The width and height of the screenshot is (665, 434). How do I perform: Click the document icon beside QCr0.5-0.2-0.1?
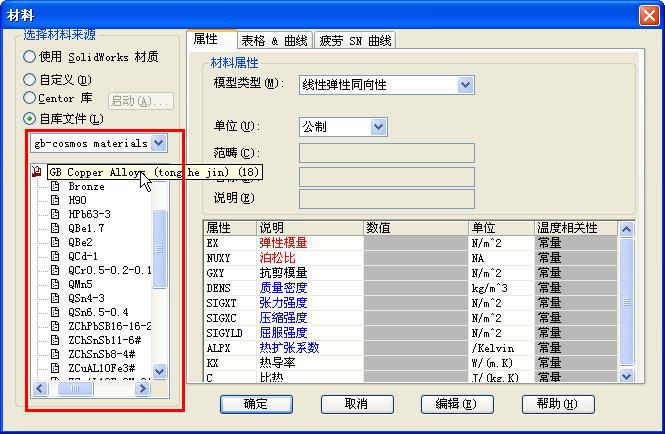click(x=55, y=270)
